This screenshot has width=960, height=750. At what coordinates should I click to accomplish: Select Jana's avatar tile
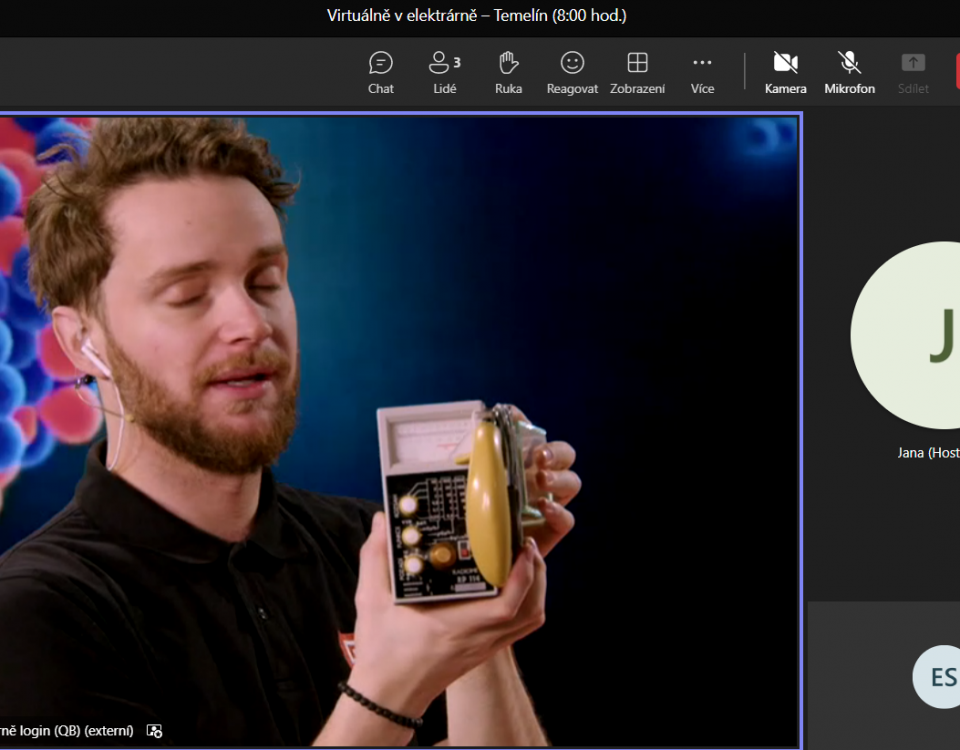point(906,335)
